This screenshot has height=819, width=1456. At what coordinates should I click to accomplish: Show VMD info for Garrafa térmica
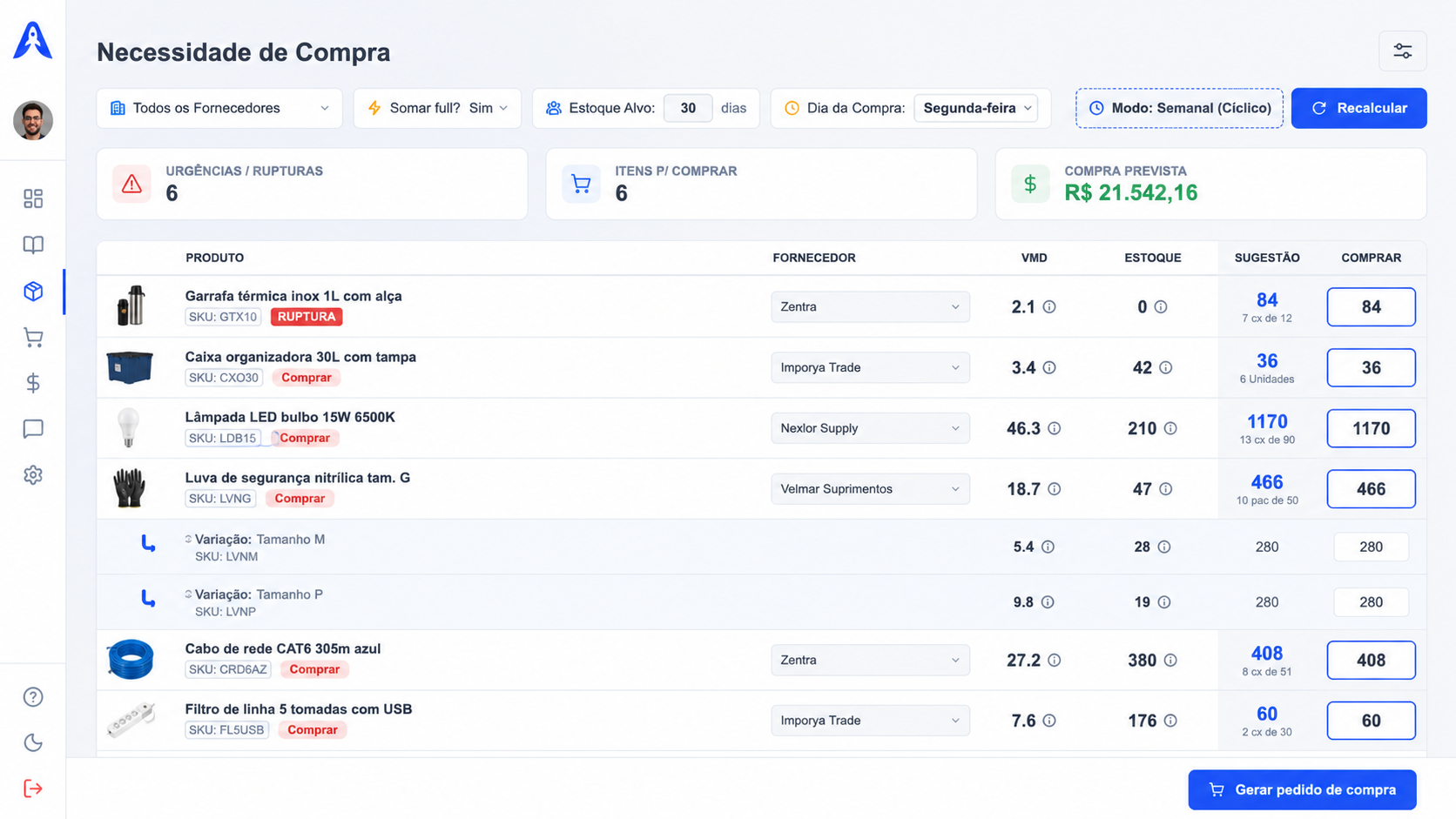coord(1049,307)
